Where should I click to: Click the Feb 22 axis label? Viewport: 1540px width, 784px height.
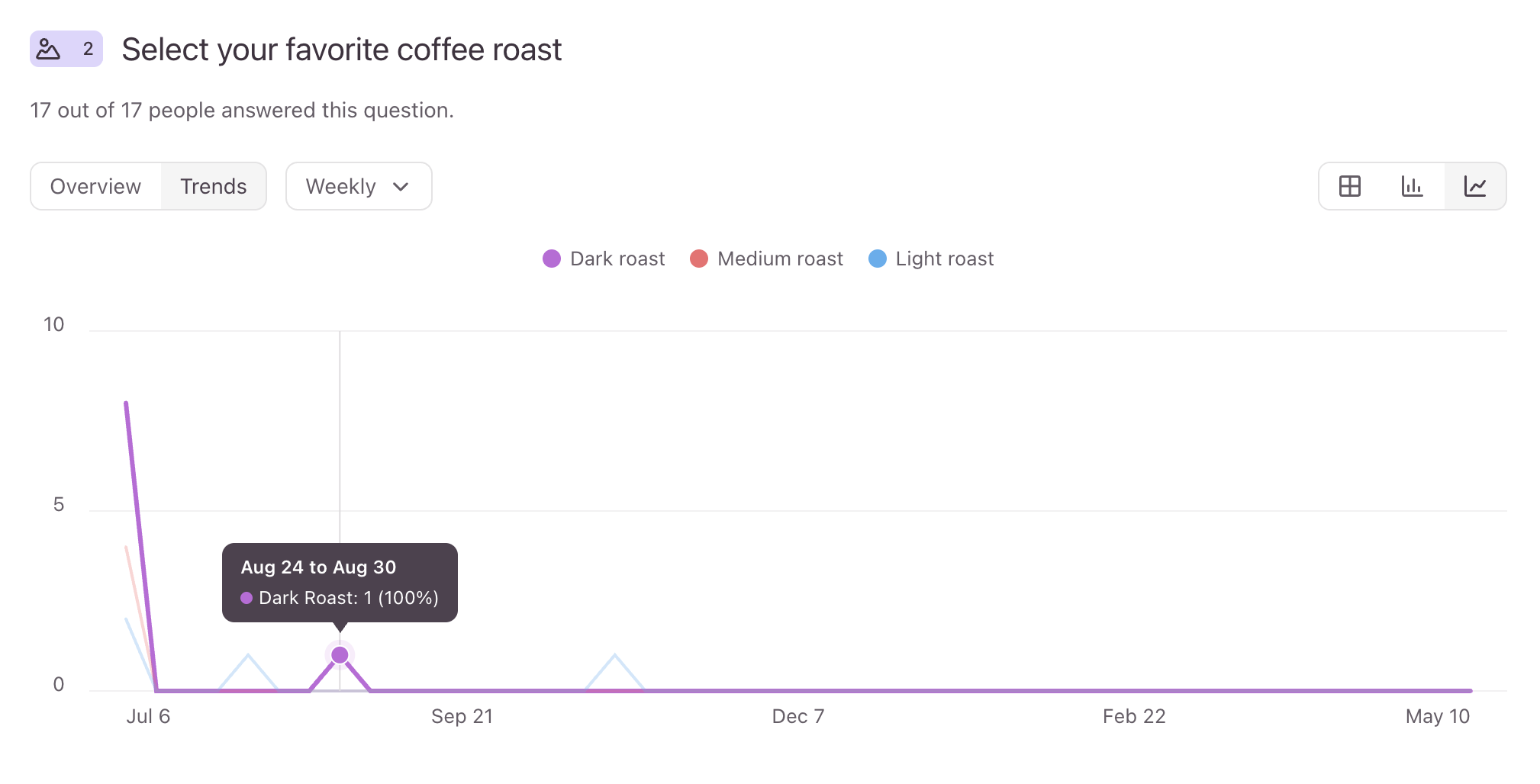coord(1134,716)
